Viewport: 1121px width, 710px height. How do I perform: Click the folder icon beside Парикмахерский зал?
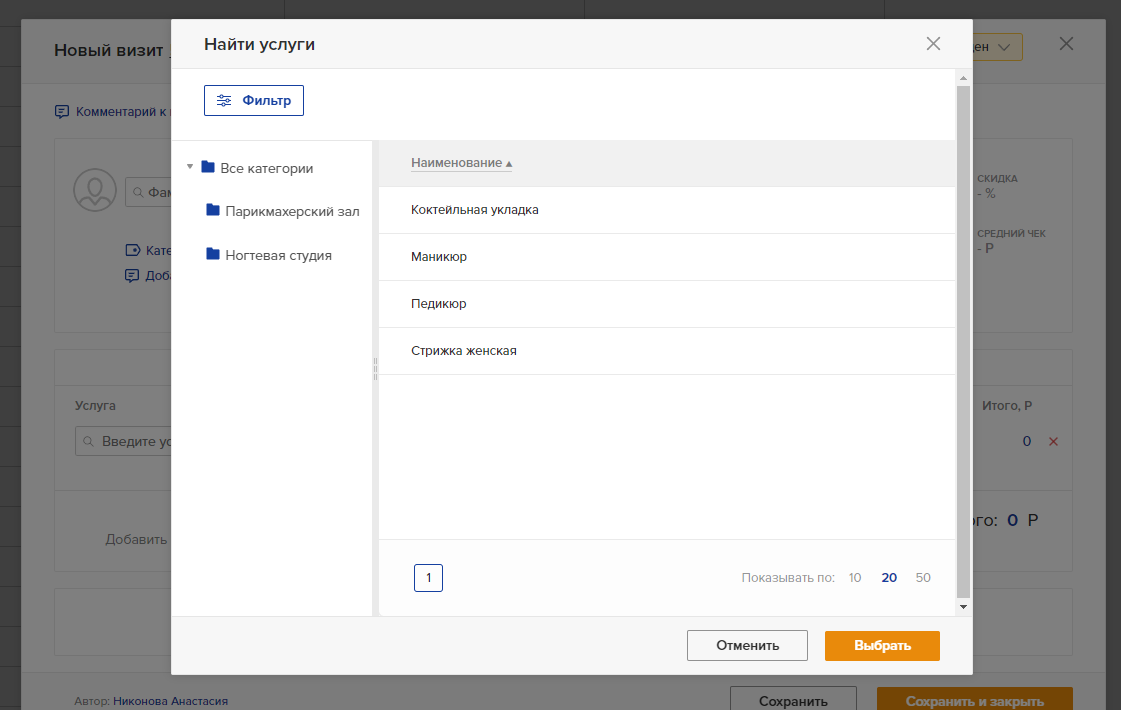tap(212, 210)
